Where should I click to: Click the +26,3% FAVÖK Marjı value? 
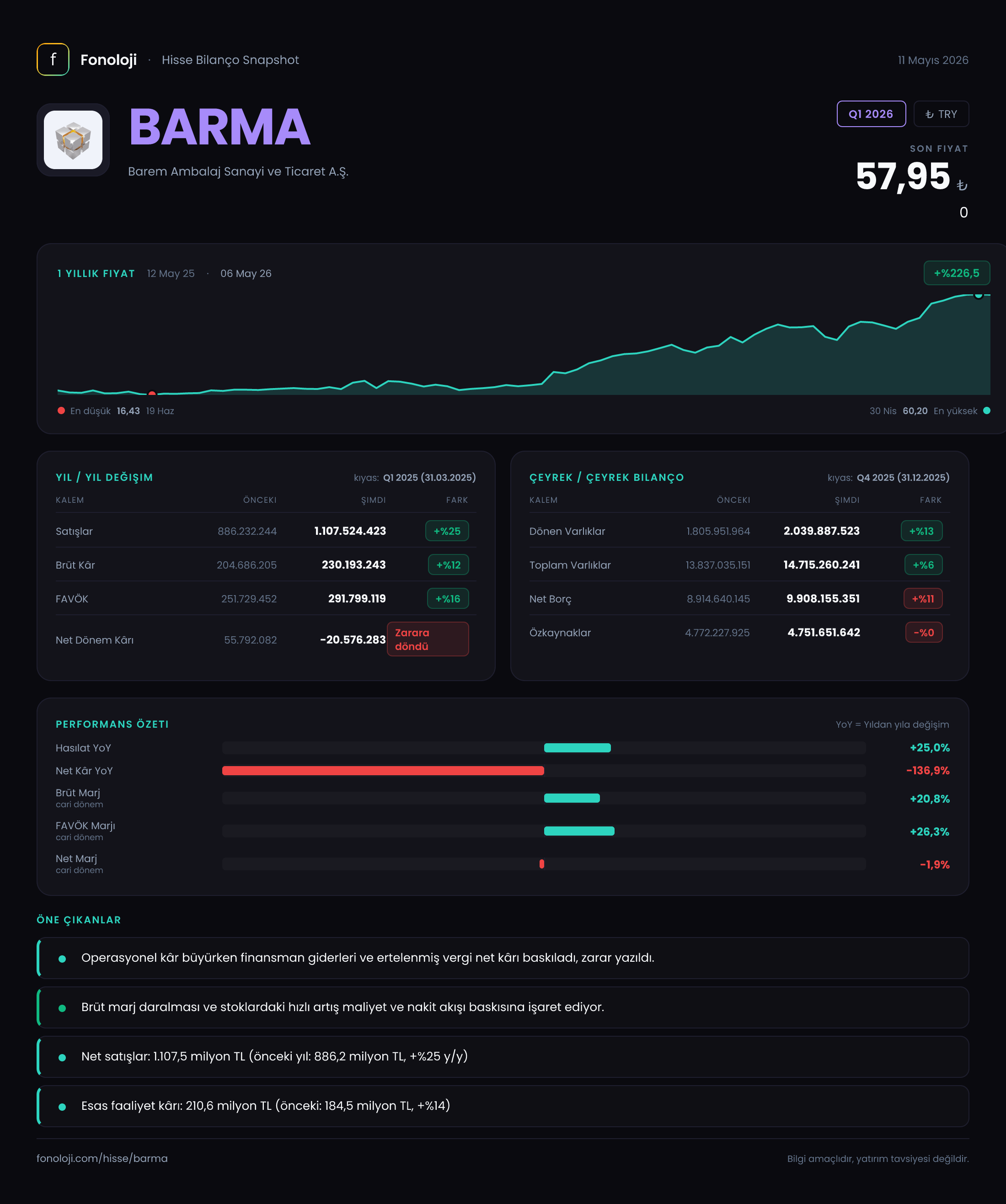[x=930, y=831]
